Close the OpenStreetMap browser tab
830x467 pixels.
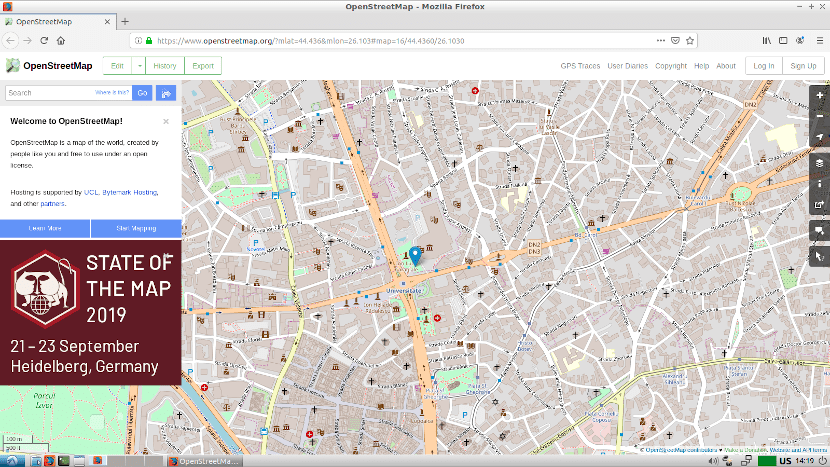coord(107,22)
